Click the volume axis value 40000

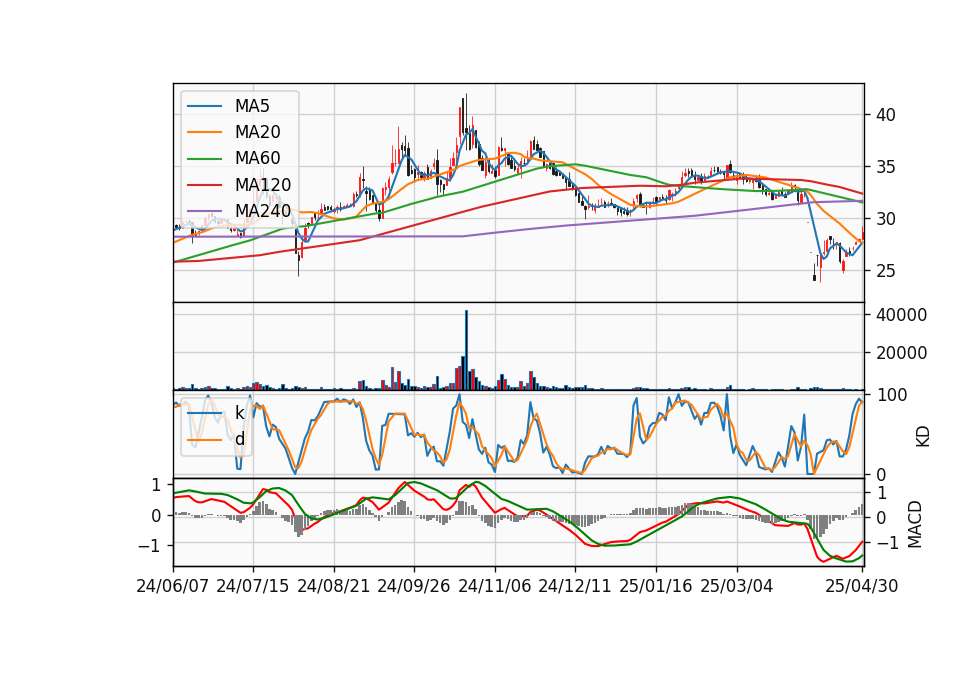902,315
